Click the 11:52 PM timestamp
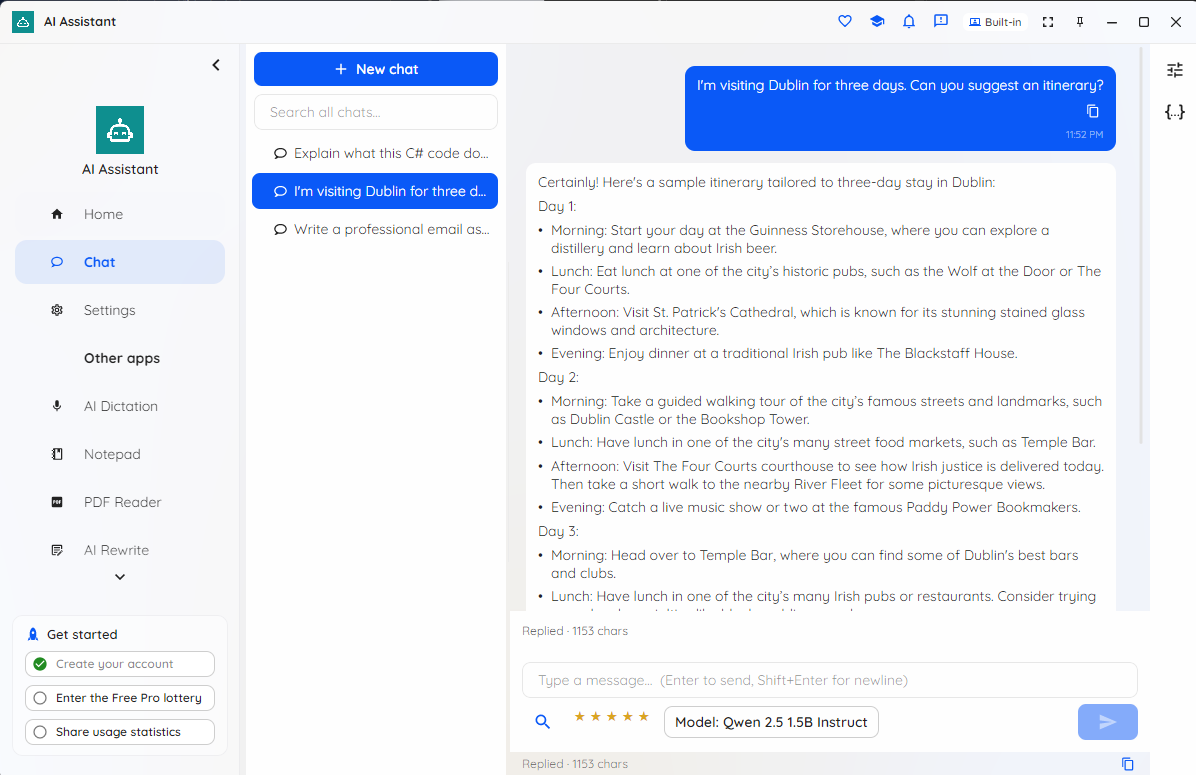 tap(1084, 134)
